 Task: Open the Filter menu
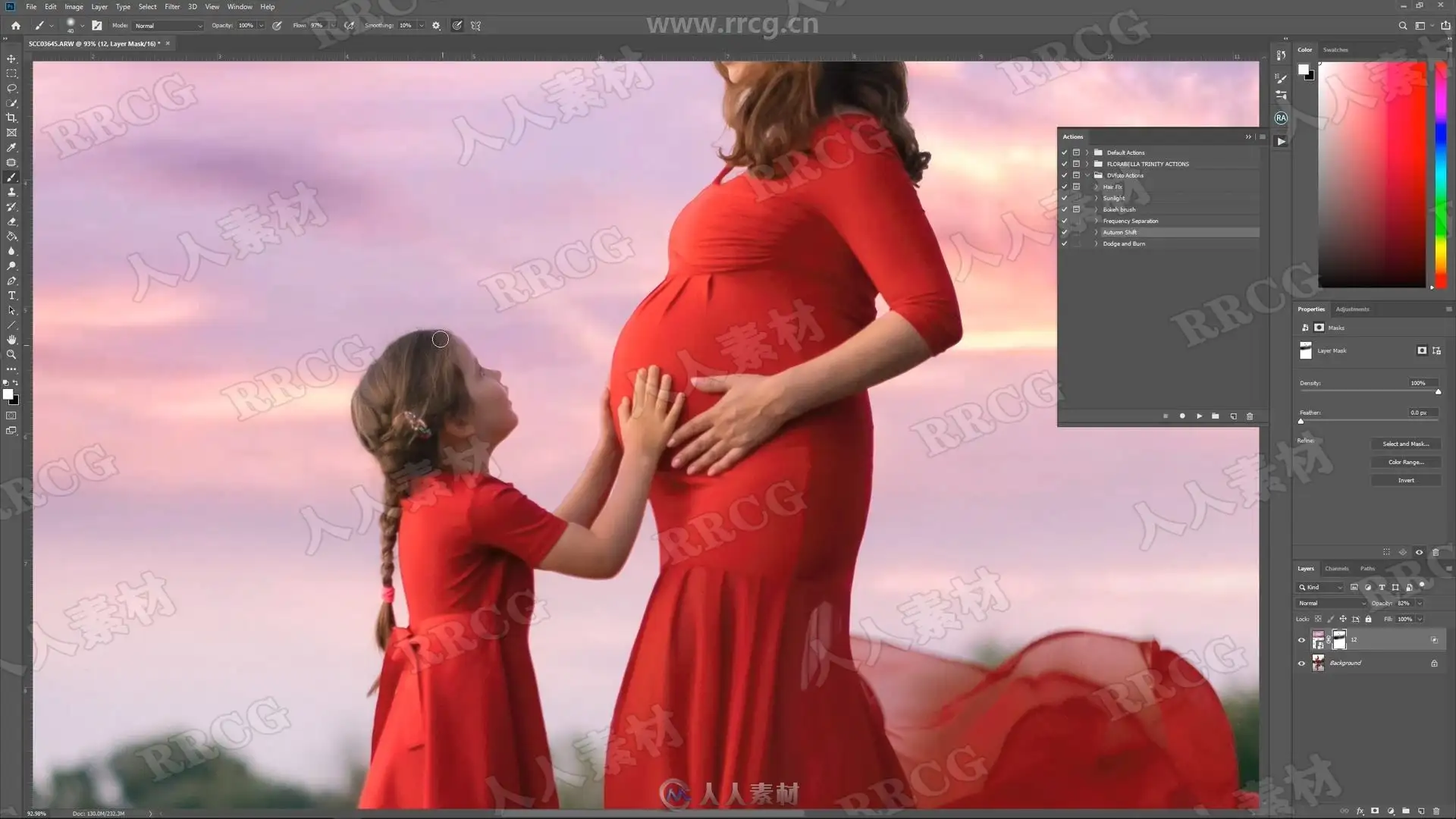172,7
